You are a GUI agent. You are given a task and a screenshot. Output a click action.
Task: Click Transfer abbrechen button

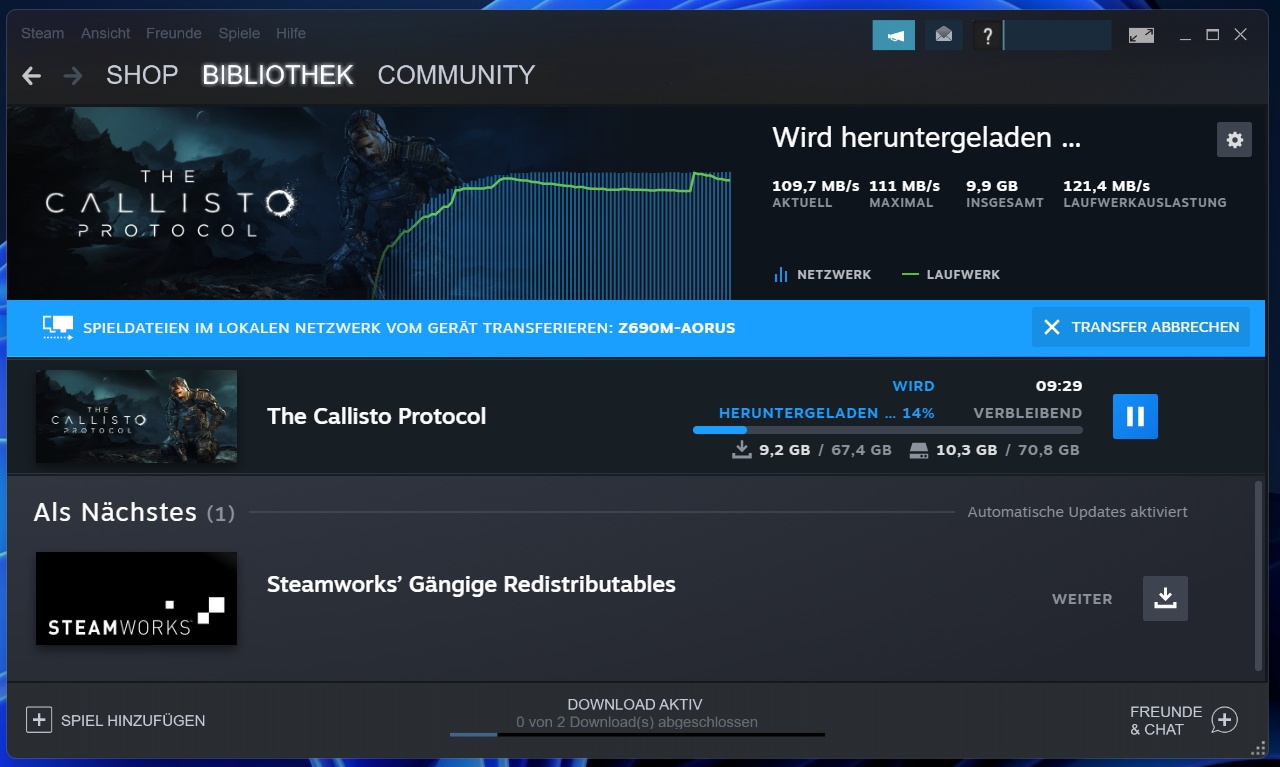pyautogui.click(x=1141, y=327)
